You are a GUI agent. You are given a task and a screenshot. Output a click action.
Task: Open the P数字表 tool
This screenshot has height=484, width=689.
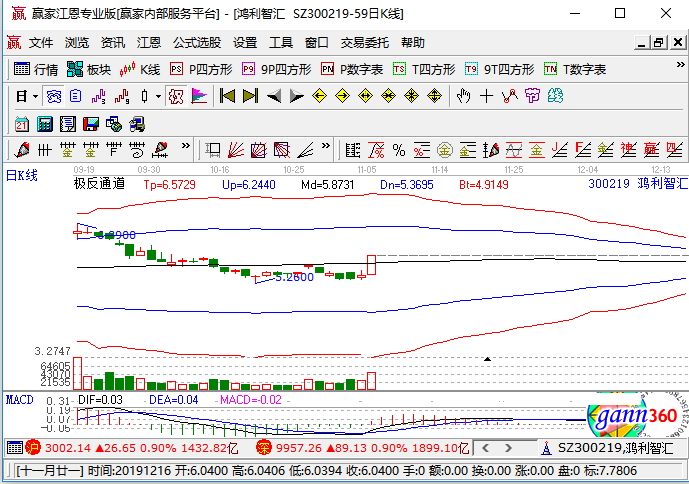(352, 69)
